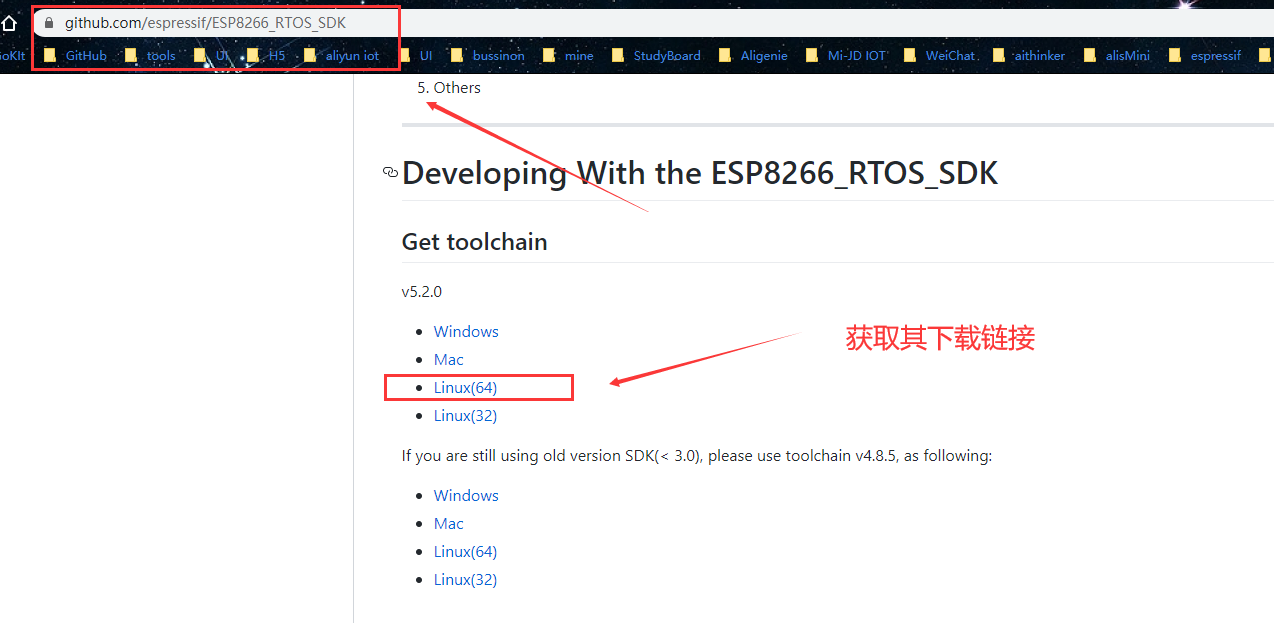Screen dimensions: 1274x623
Task: Open Mac link under toolchain v4.8.5
Action: (x=449, y=523)
